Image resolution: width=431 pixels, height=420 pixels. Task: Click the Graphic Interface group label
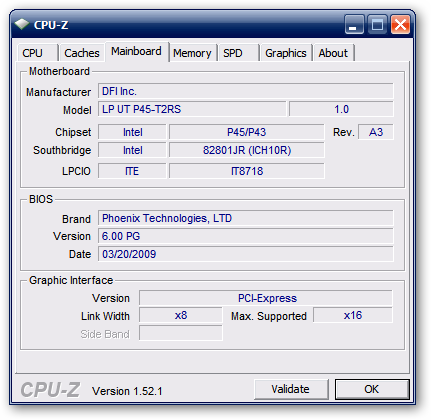click(x=71, y=280)
